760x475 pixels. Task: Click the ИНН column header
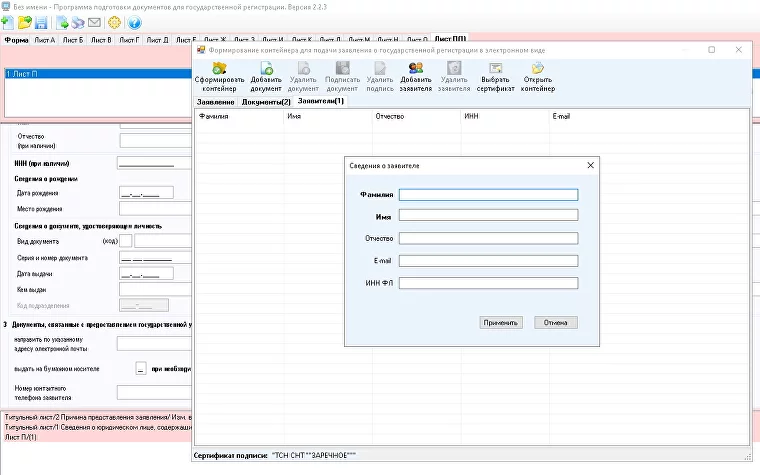505,116
